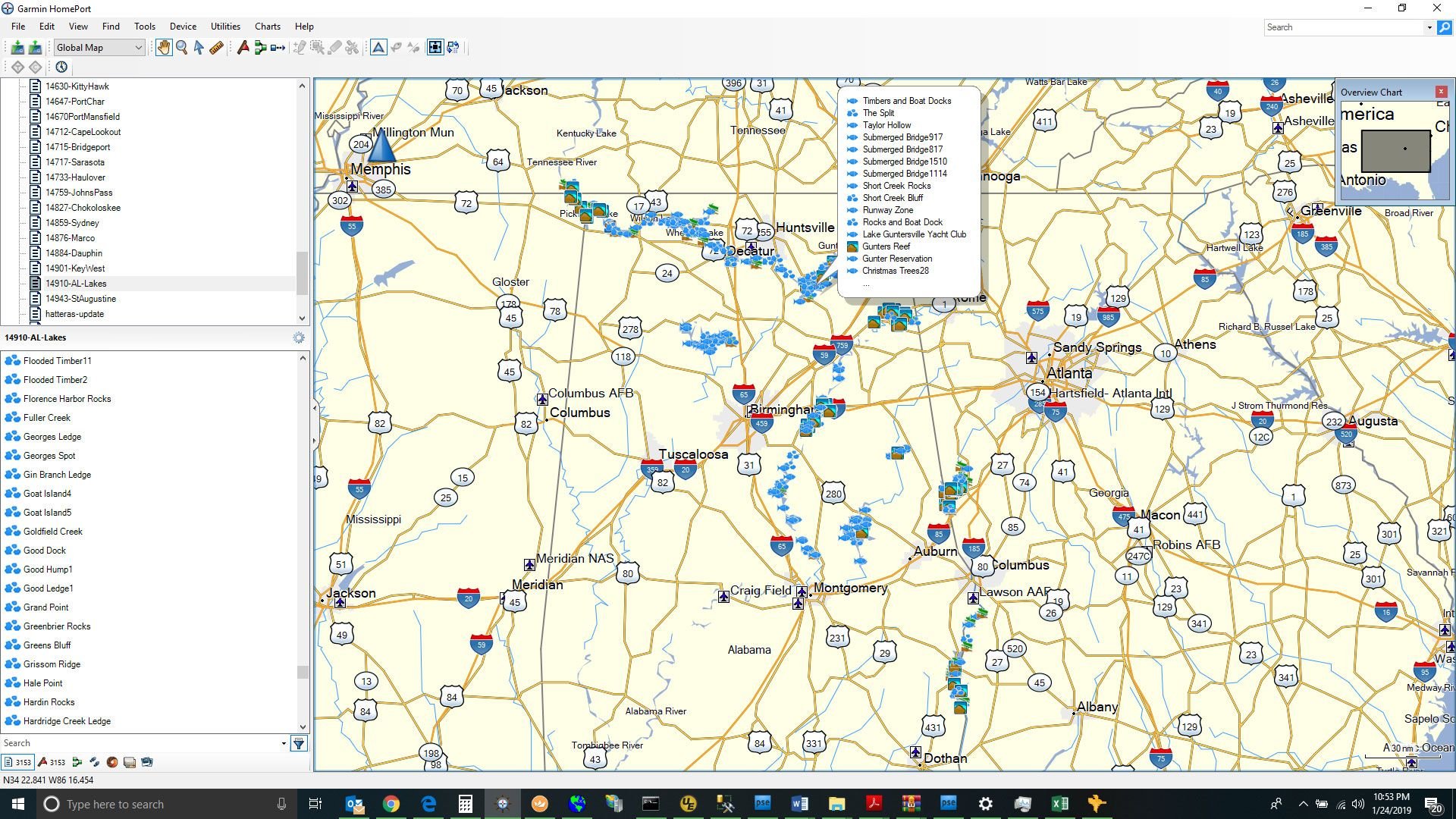1456x819 pixels.
Task: Click Lake Guntersville Yacht Club in popup
Action: (914, 234)
